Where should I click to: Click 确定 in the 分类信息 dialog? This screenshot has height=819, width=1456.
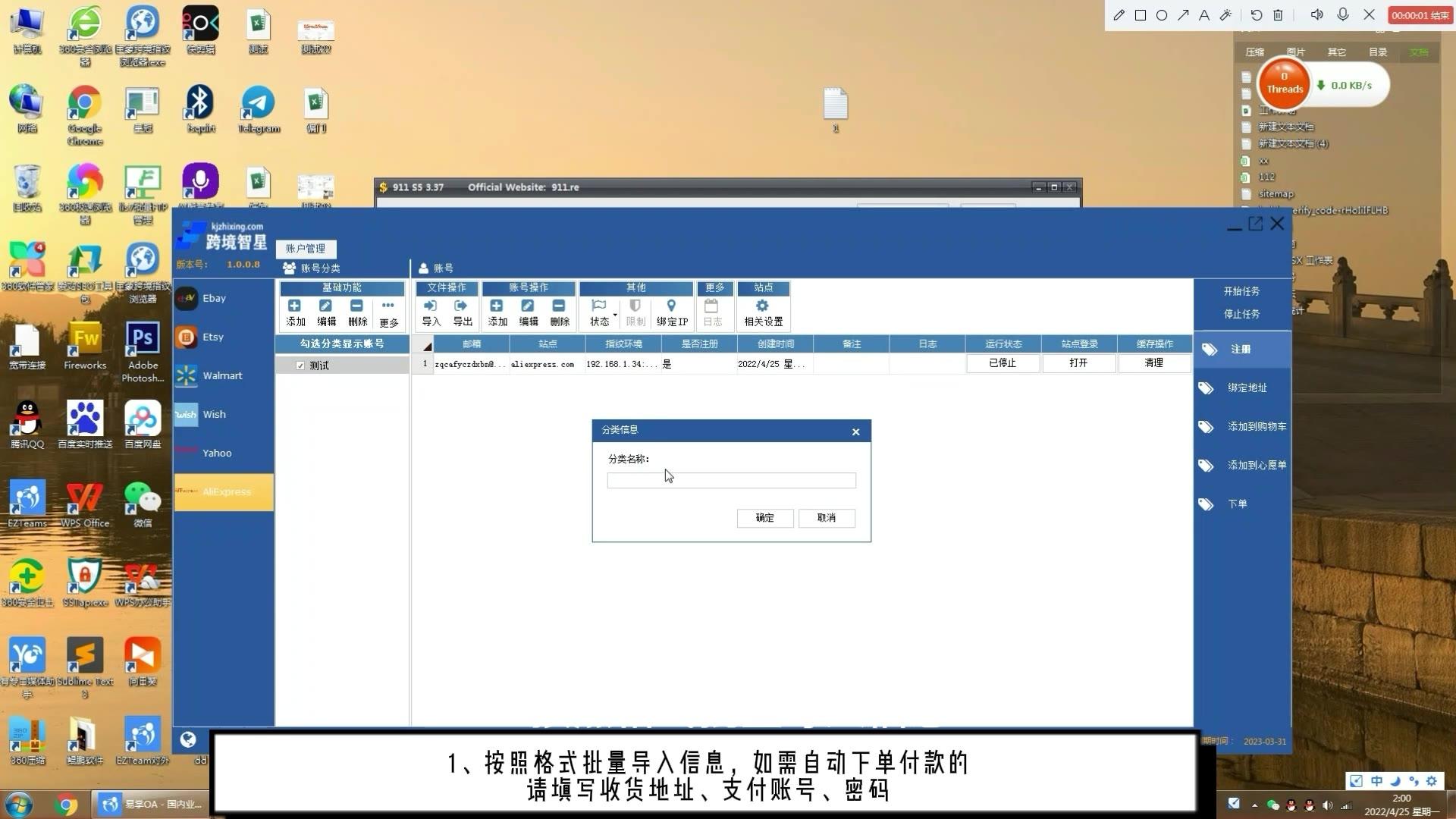pyautogui.click(x=764, y=518)
